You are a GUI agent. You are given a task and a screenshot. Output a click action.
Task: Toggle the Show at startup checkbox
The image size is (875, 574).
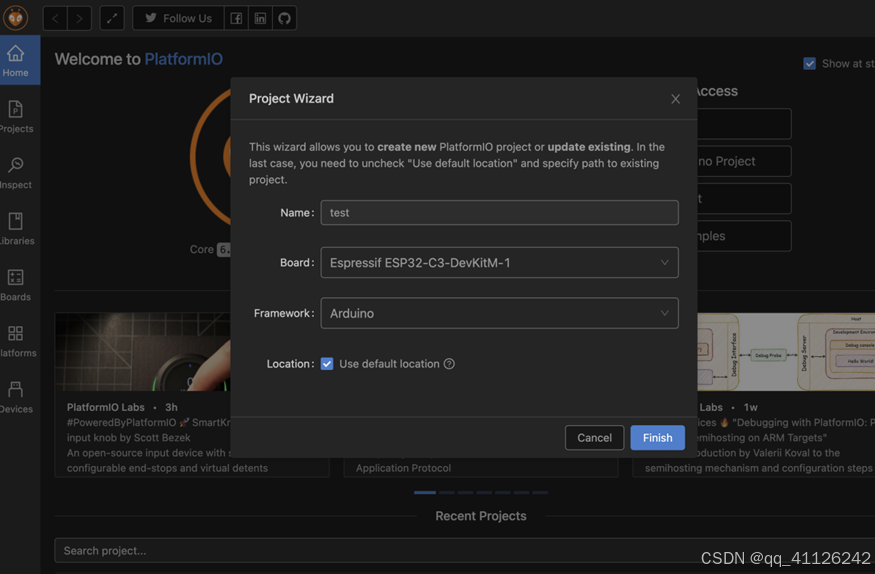tap(809, 64)
